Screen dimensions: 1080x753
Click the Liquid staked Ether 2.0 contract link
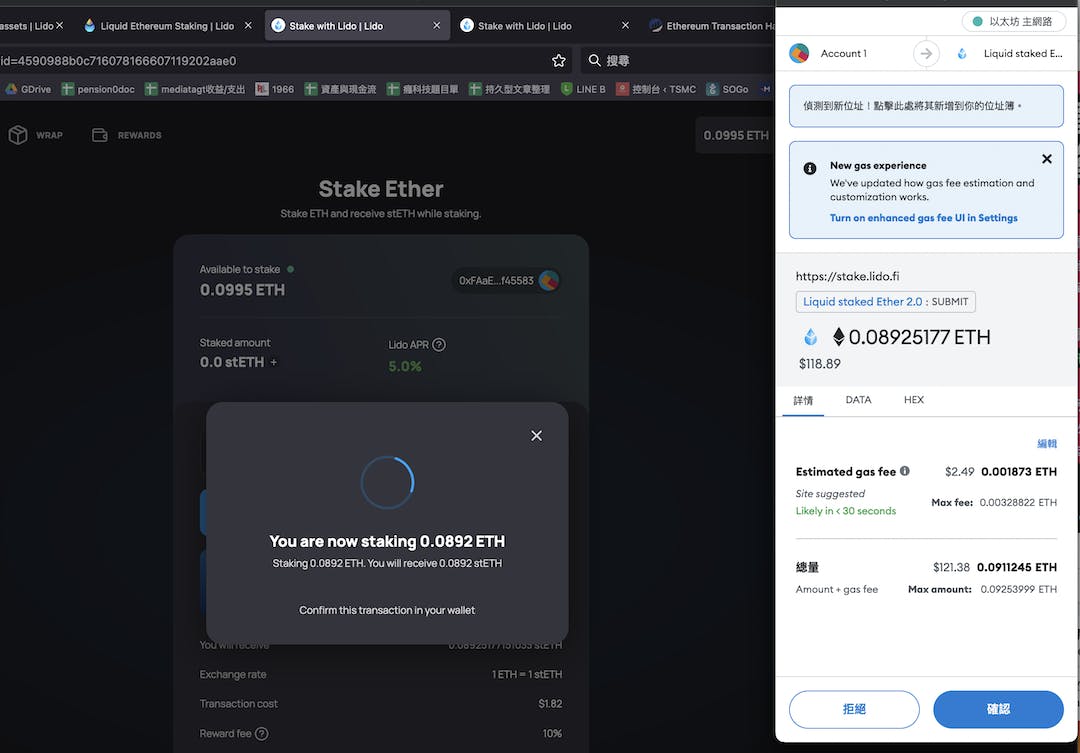862,302
